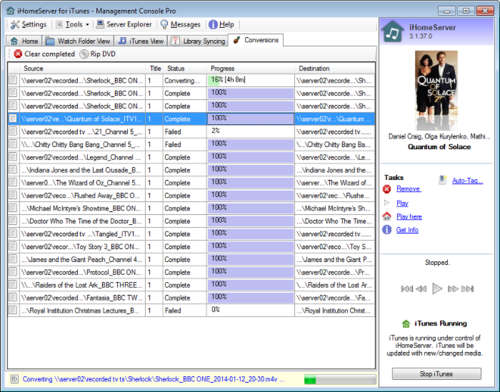Sort by the Progress column header
500x392 pixels.
pyautogui.click(x=250, y=68)
